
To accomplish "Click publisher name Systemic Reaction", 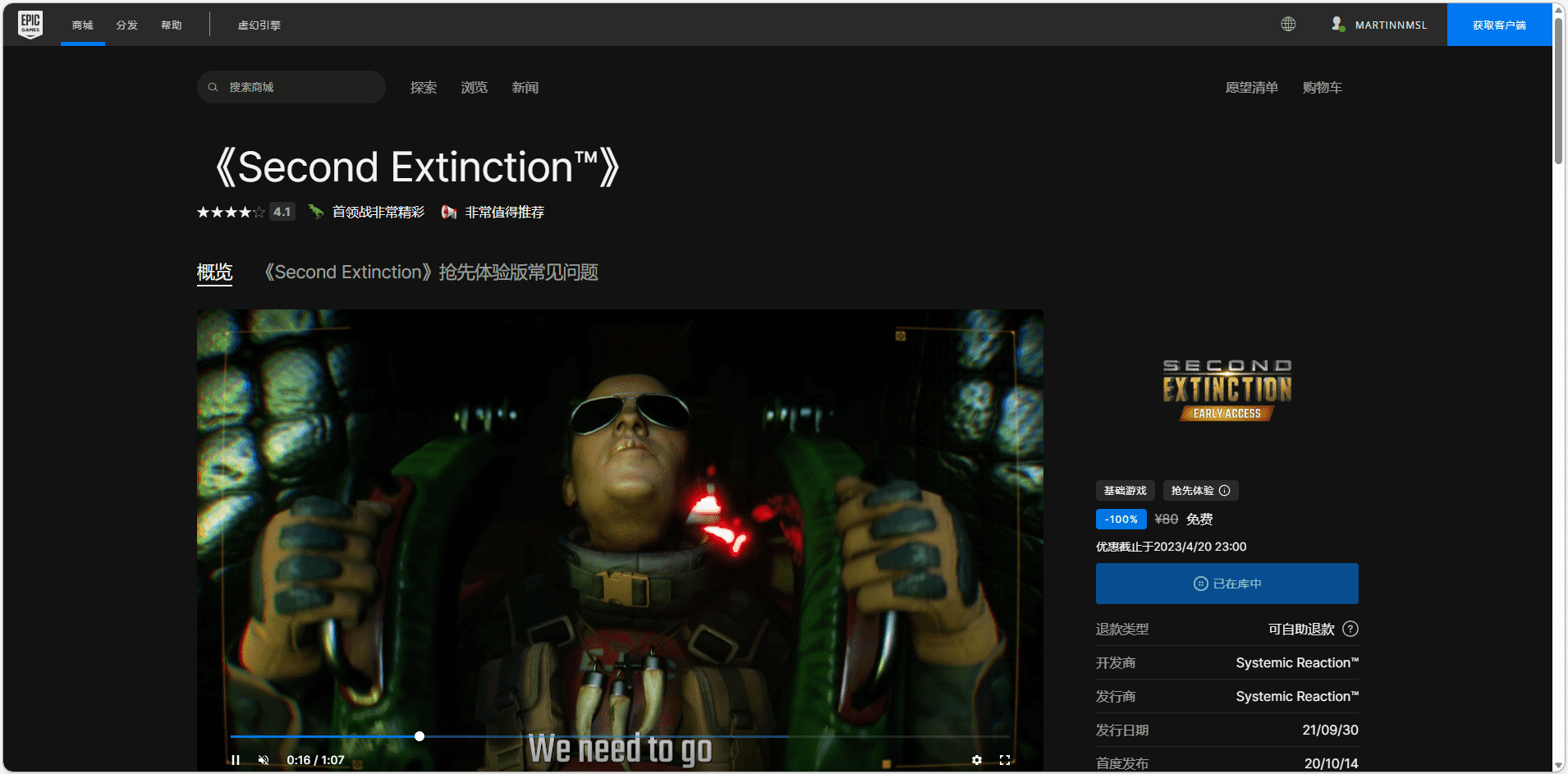I will click(1297, 696).
